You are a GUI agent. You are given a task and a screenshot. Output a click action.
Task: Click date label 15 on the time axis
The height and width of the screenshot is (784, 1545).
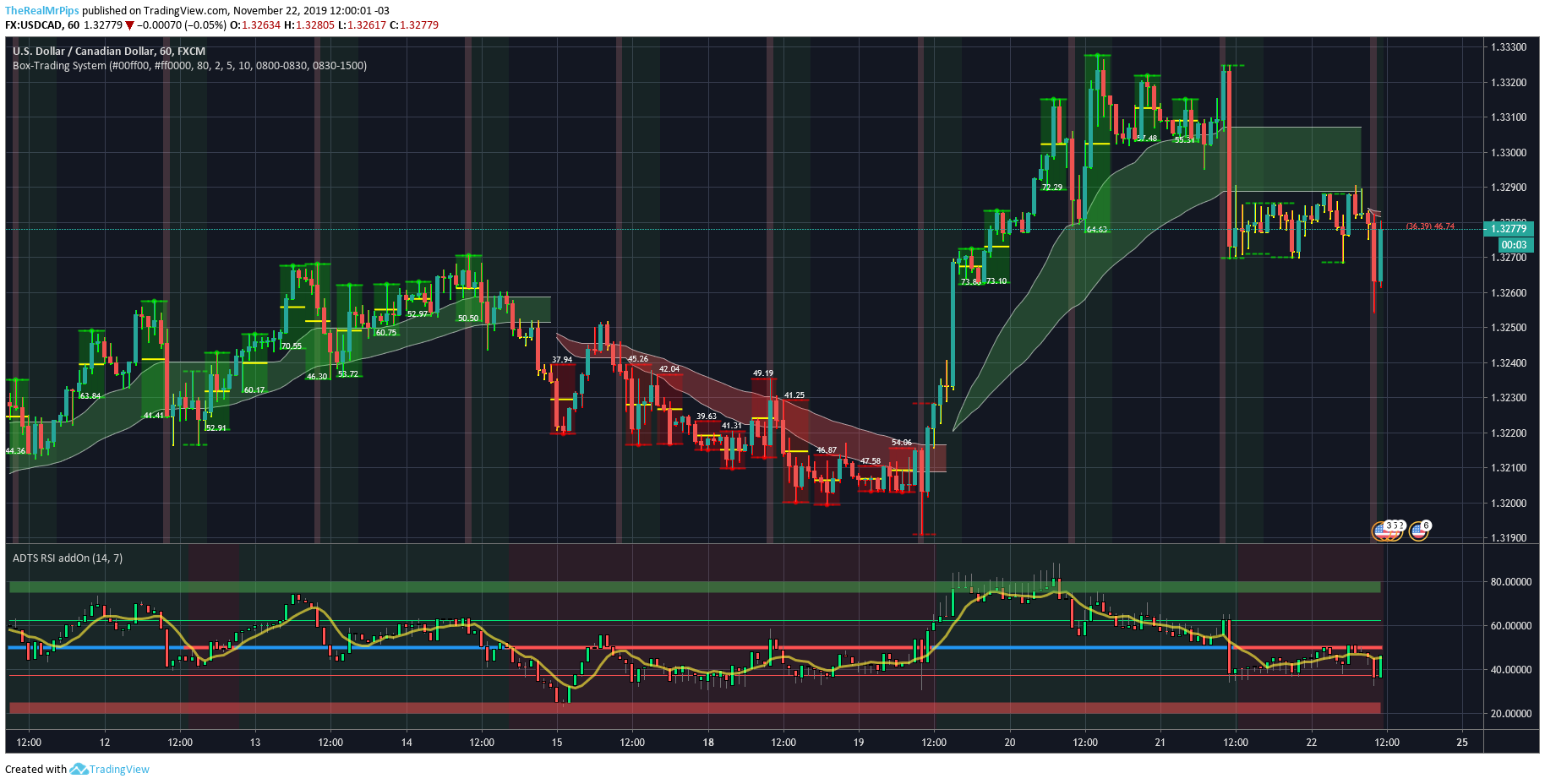[x=557, y=743]
